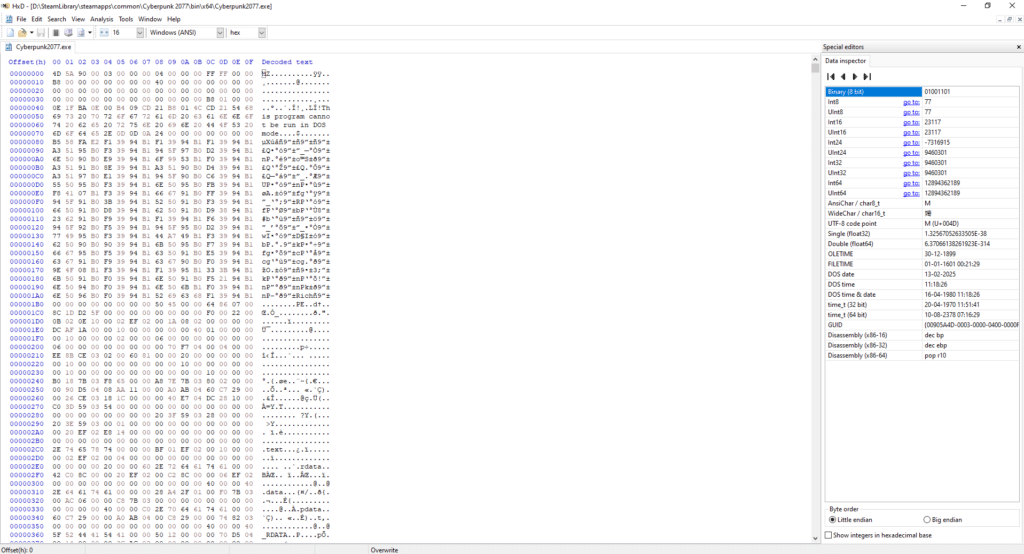Open the hex offset base dropdown
The width and height of the screenshot is (1024, 554).
point(262,33)
